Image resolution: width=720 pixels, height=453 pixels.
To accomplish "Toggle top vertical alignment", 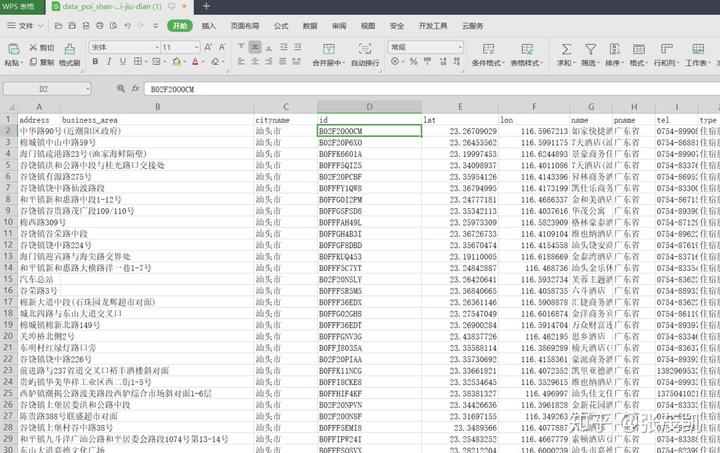I will [241, 47].
